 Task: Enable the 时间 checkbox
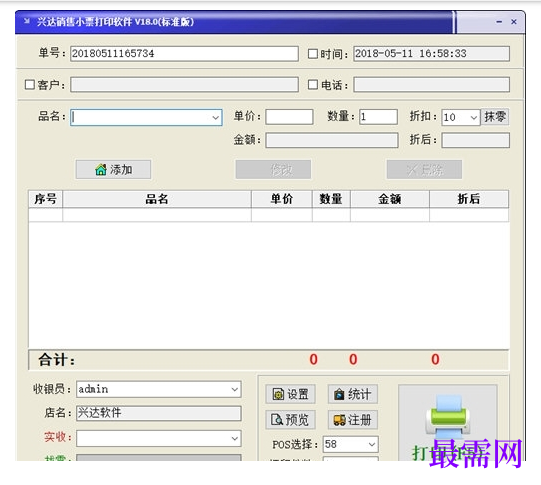[x=313, y=53]
